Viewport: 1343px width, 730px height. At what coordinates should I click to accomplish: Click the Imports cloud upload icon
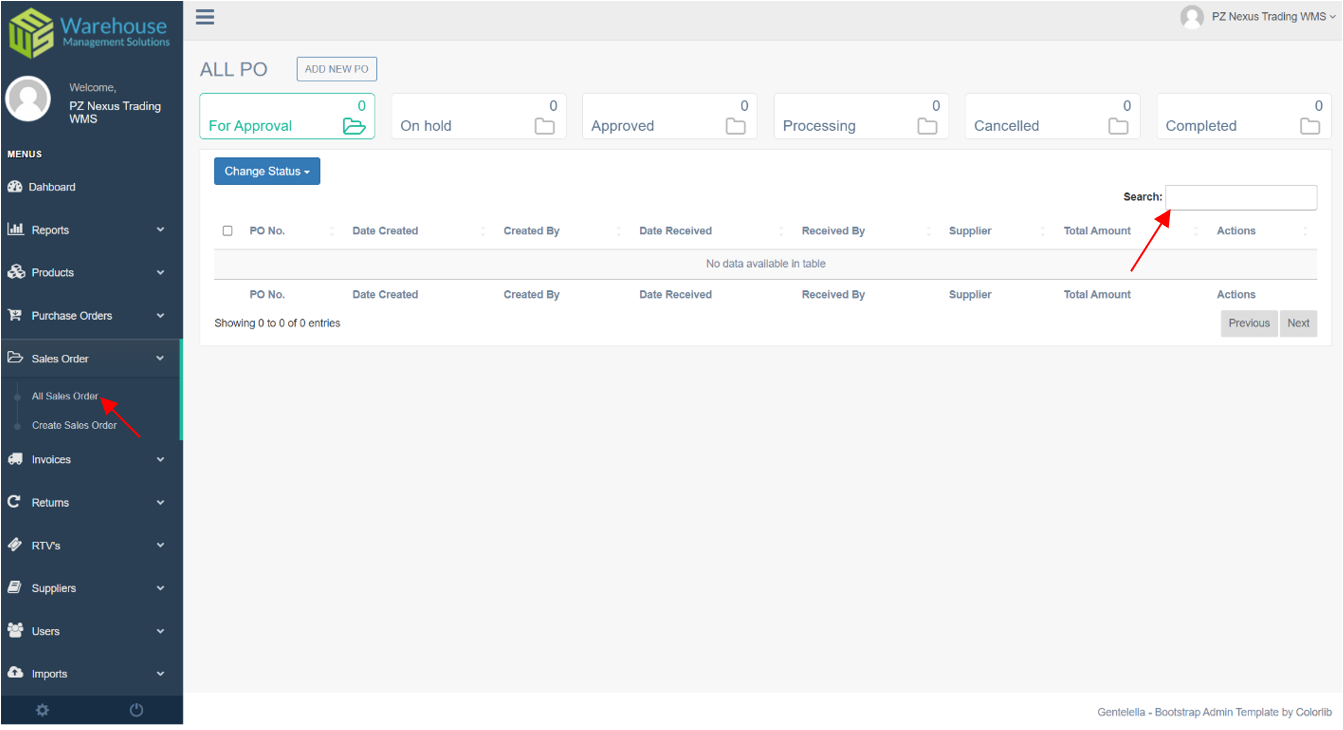tap(14, 674)
